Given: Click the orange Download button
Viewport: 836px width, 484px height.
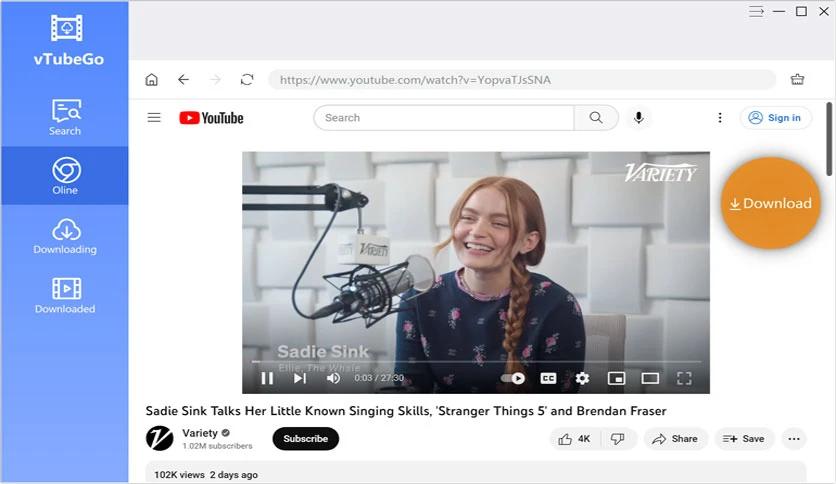Looking at the screenshot, I should coord(771,203).
